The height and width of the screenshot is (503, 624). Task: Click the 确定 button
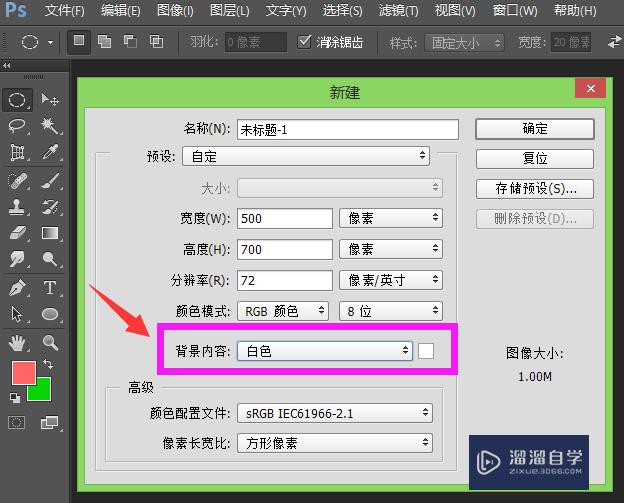[535, 129]
